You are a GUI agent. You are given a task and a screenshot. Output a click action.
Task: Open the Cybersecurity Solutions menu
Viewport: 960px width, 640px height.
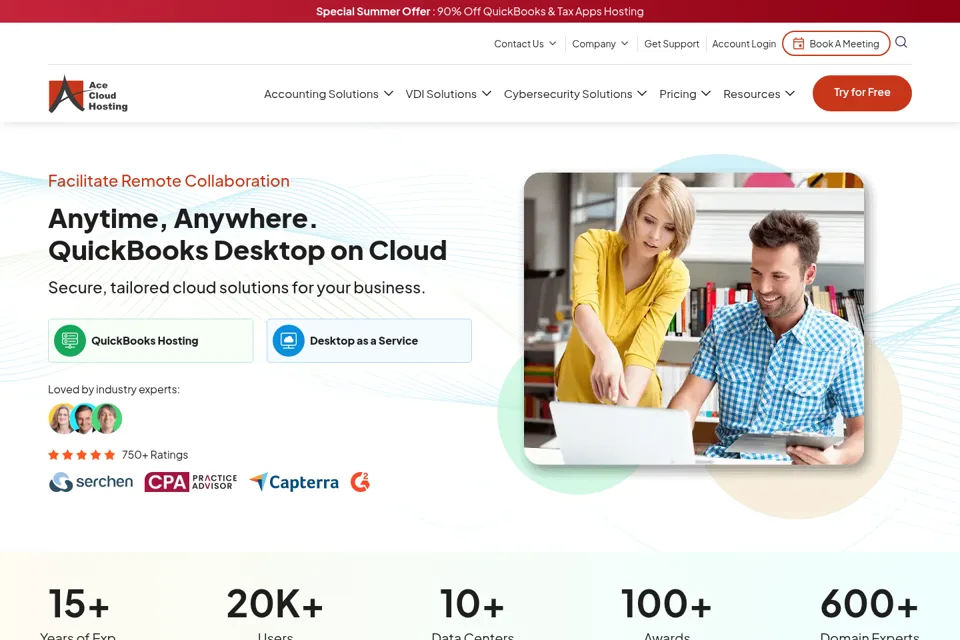pos(575,94)
